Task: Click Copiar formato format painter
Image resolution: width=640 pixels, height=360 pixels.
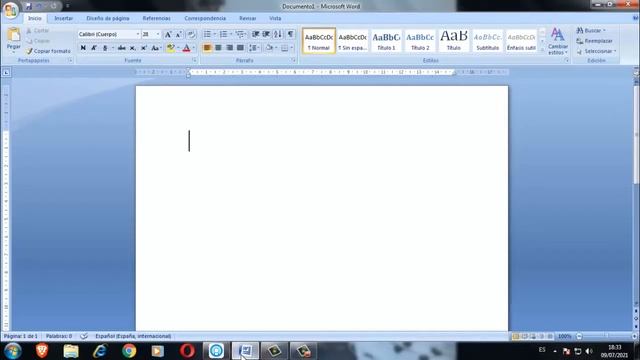Action: pos(48,51)
